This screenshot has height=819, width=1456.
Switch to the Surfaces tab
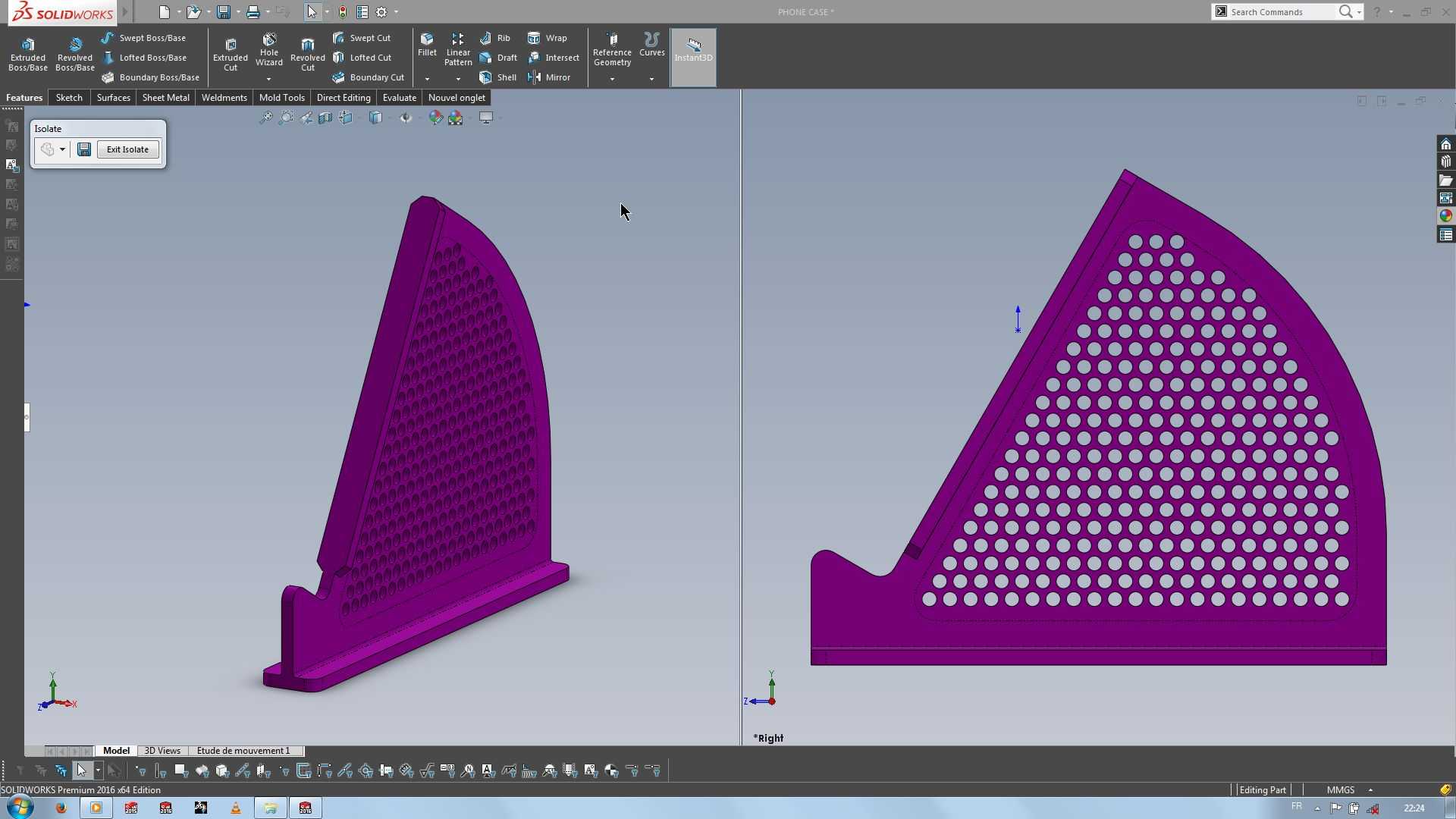click(113, 98)
